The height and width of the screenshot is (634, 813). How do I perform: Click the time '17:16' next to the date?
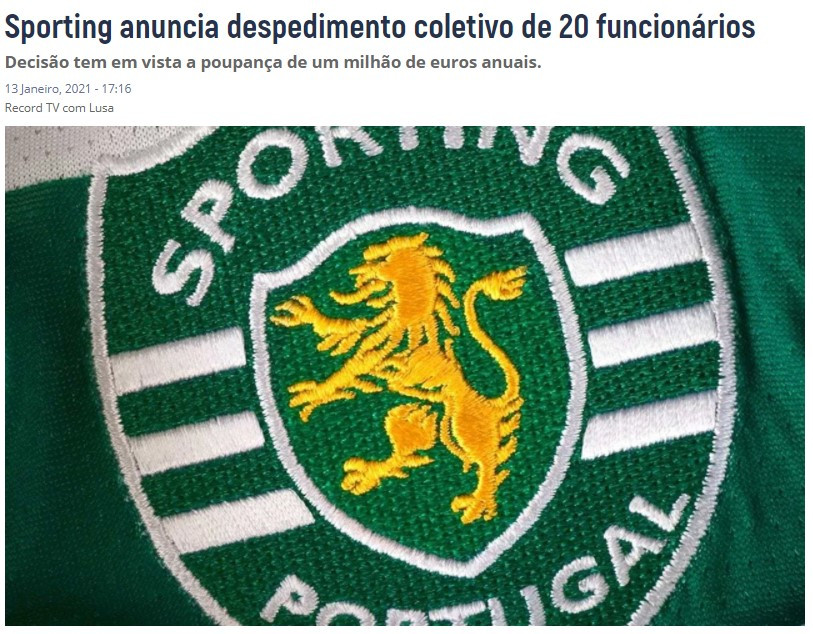116,89
